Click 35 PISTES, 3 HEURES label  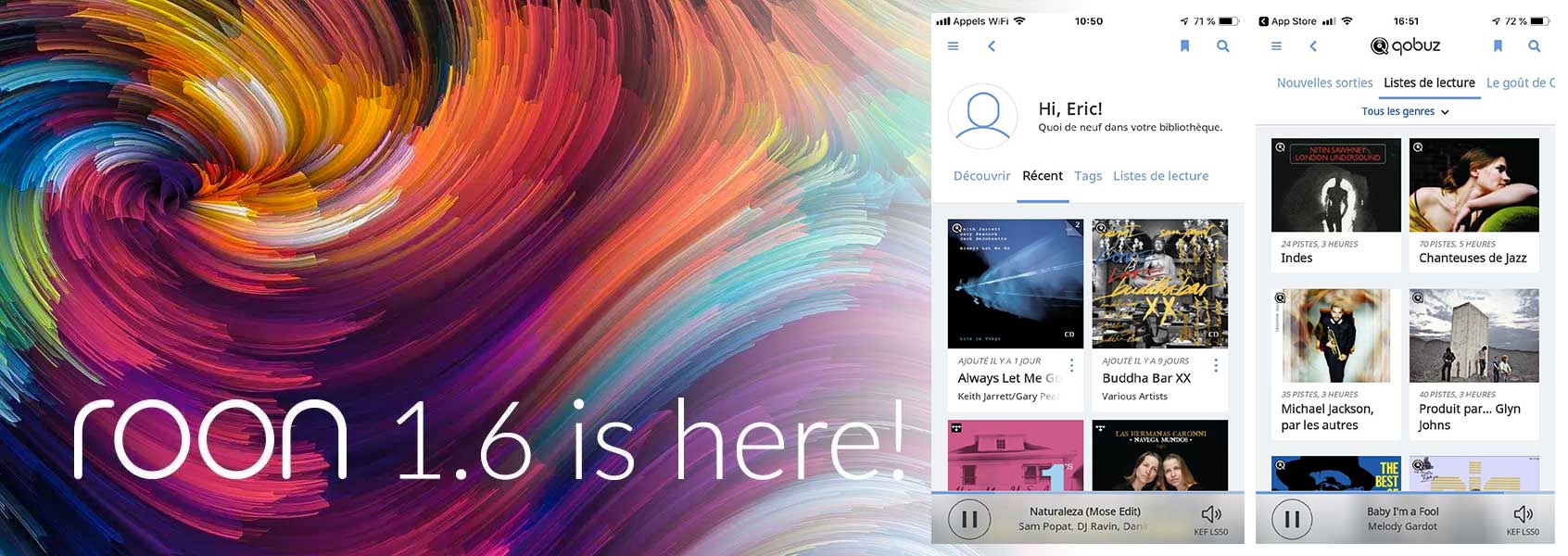(x=1320, y=395)
